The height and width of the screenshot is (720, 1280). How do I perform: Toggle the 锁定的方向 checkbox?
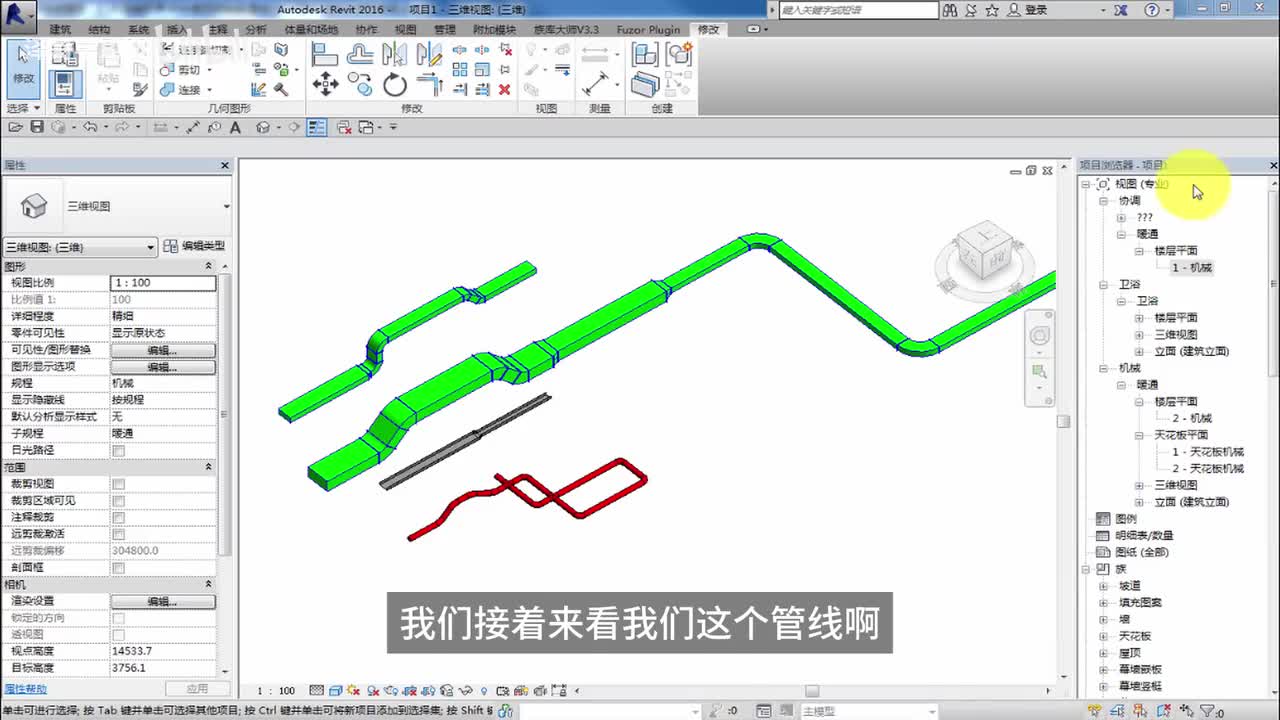tap(119, 618)
